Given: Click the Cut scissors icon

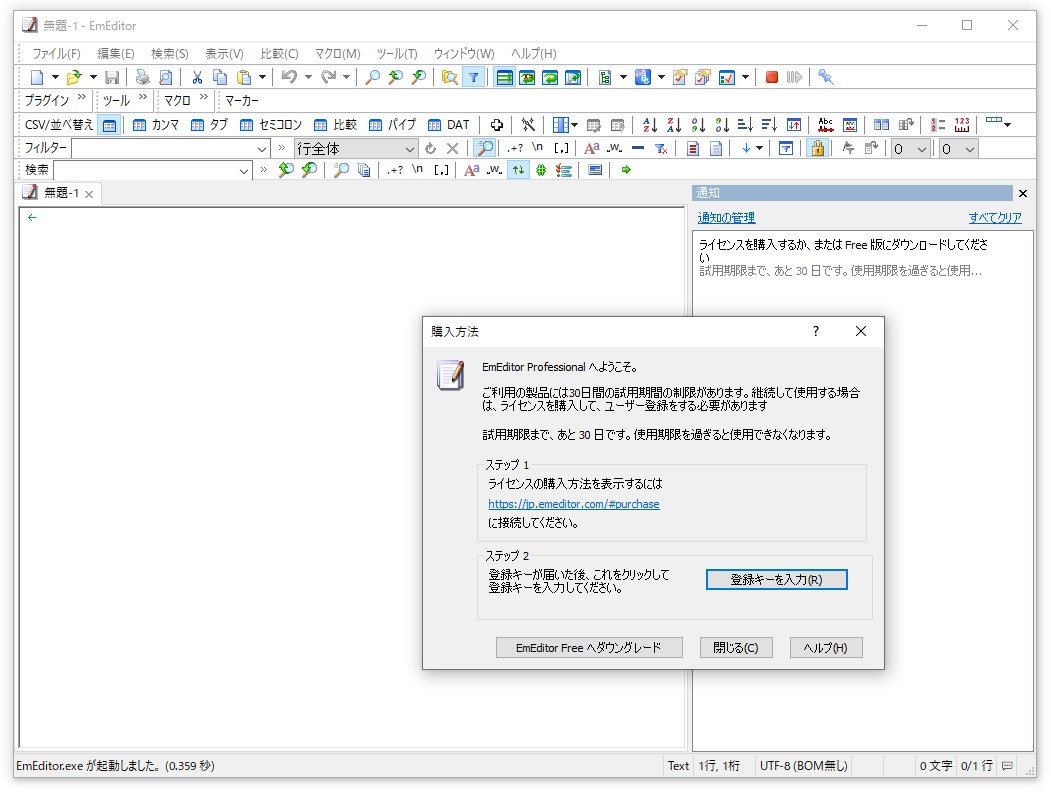Looking at the screenshot, I should click(x=197, y=77).
